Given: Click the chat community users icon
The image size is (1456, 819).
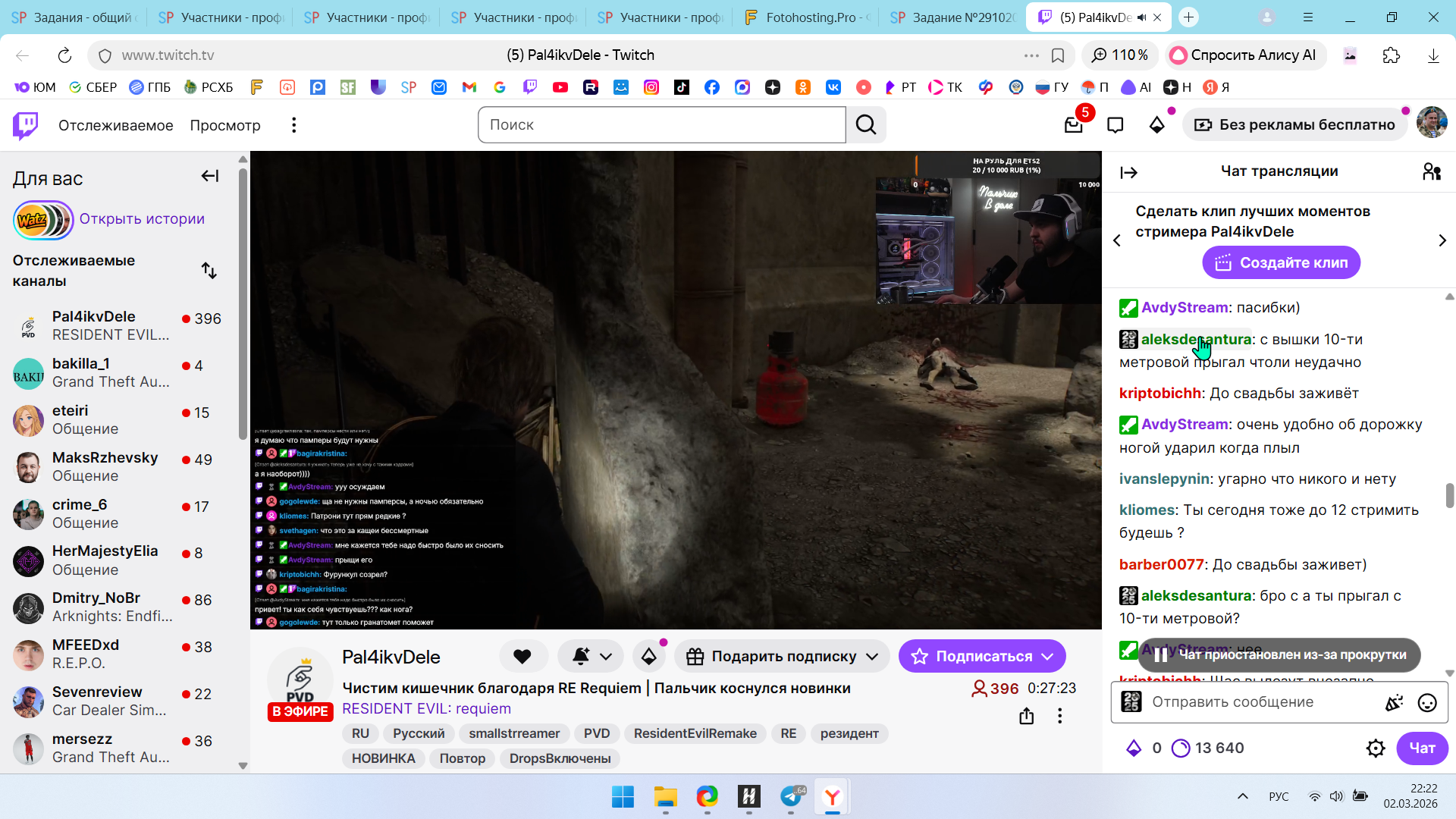Looking at the screenshot, I should click(x=1431, y=172).
